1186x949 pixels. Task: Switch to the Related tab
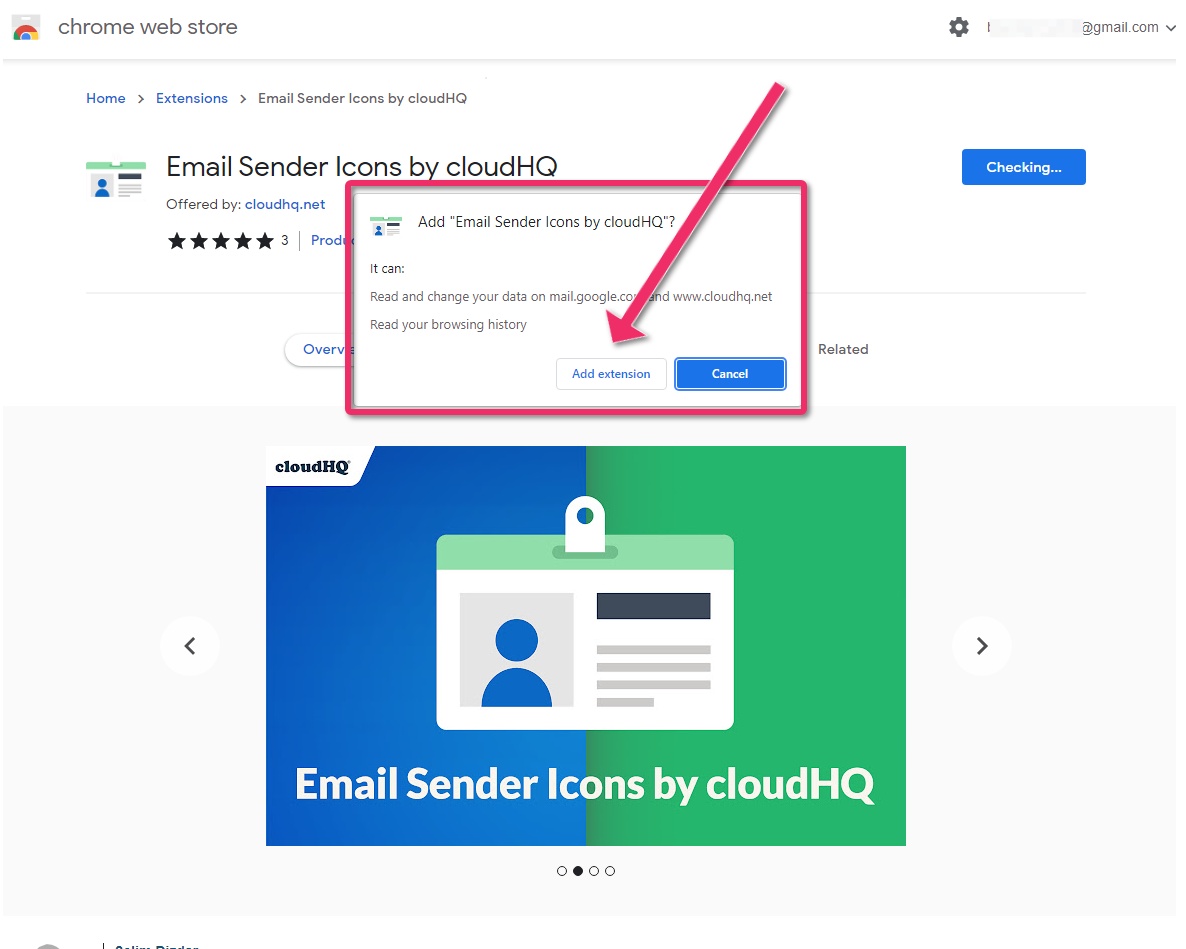click(x=843, y=349)
